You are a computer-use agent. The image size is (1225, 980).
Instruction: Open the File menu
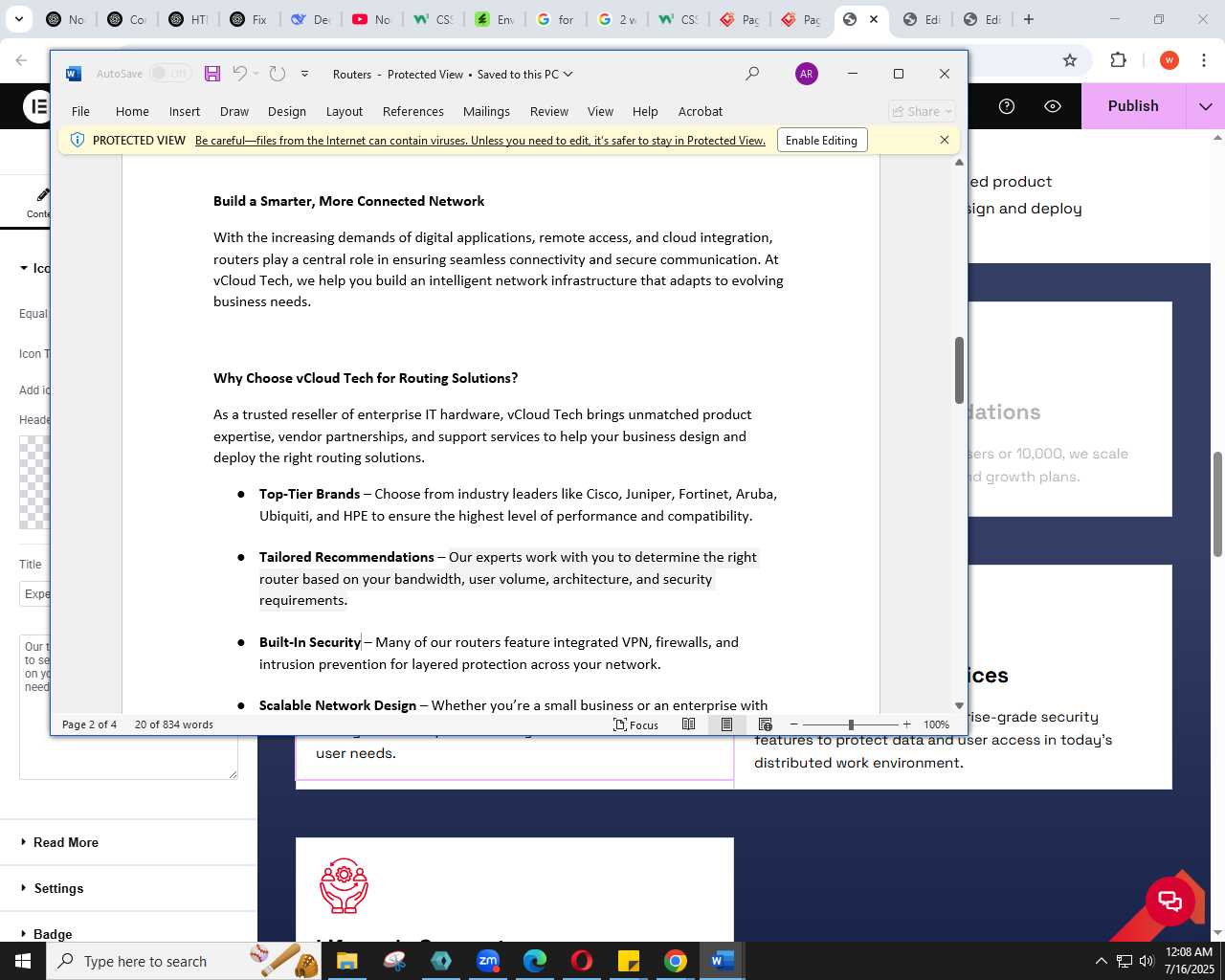coord(80,111)
